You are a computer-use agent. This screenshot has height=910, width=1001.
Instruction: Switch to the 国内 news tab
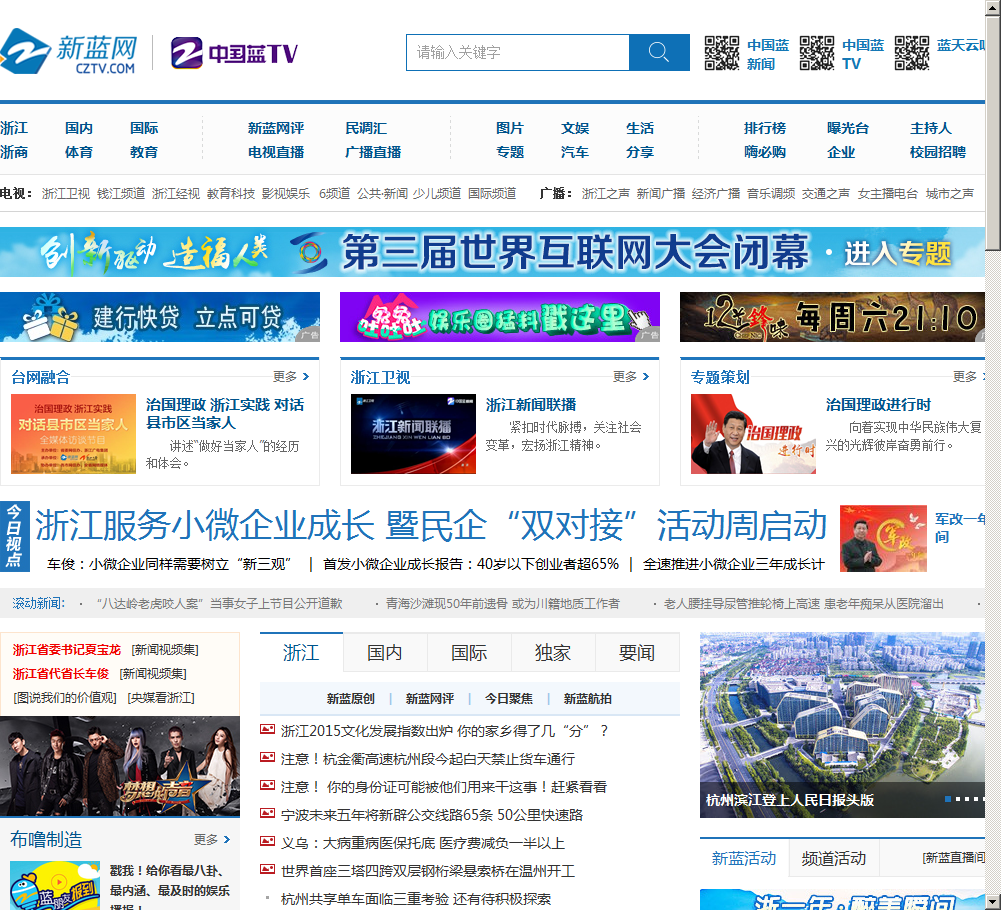(385, 653)
